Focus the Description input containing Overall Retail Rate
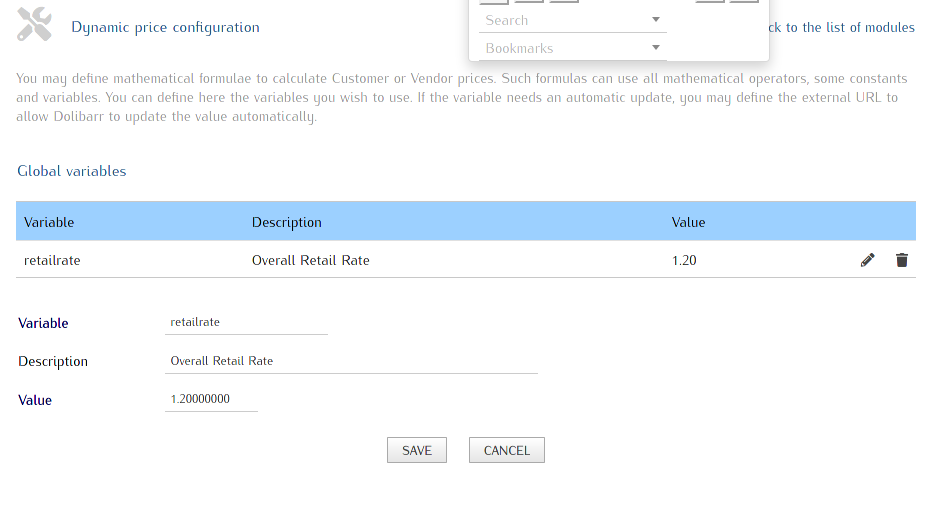The image size is (931, 530). click(351, 361)
